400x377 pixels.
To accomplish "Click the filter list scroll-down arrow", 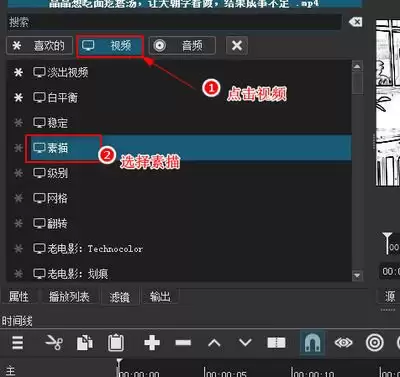I will click(x=357, y=275).
